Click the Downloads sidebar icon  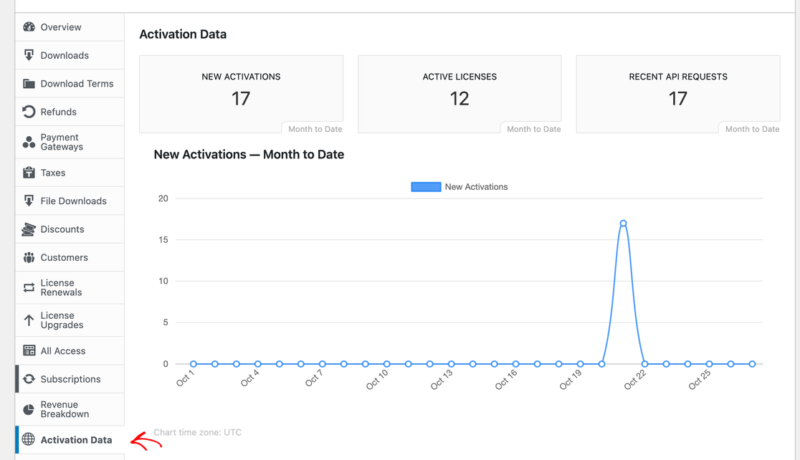click(x=29, y=55)
